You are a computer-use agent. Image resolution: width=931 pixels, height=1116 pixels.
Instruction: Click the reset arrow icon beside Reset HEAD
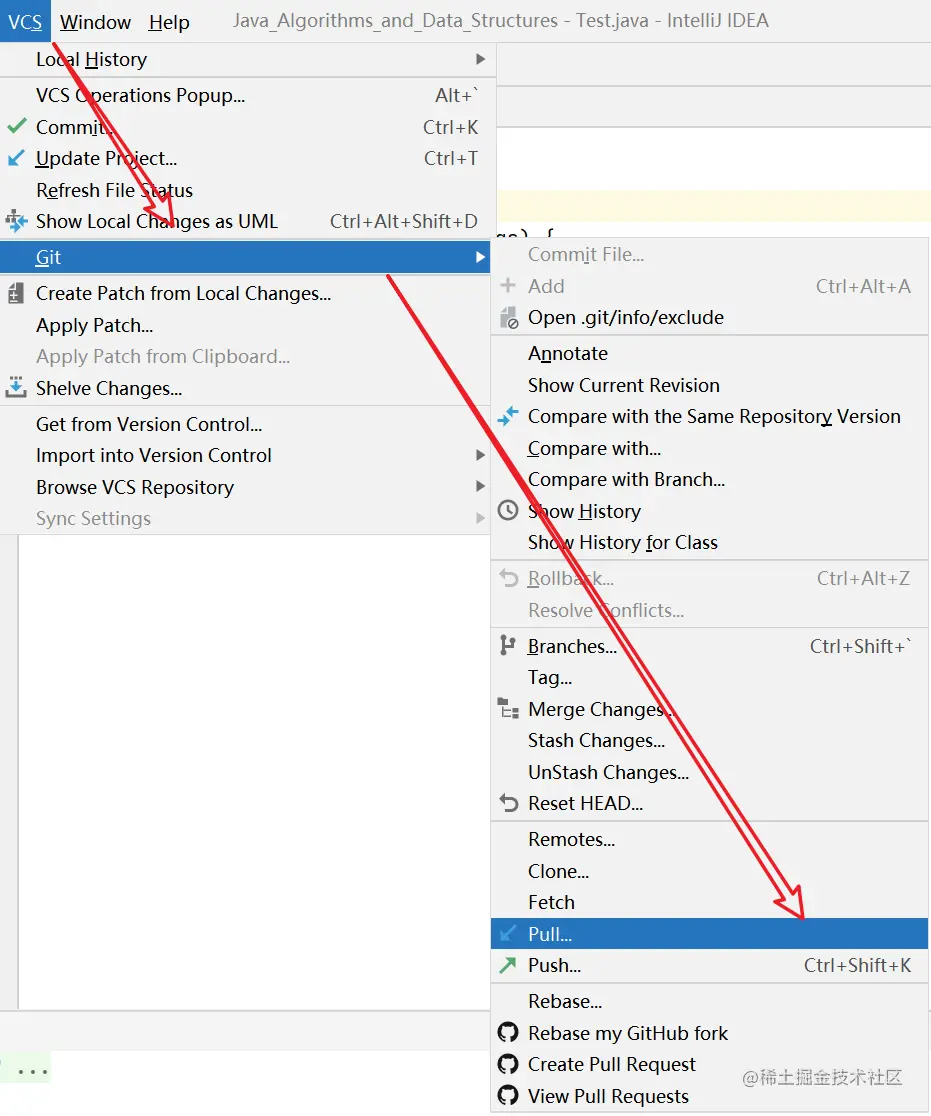508,803
